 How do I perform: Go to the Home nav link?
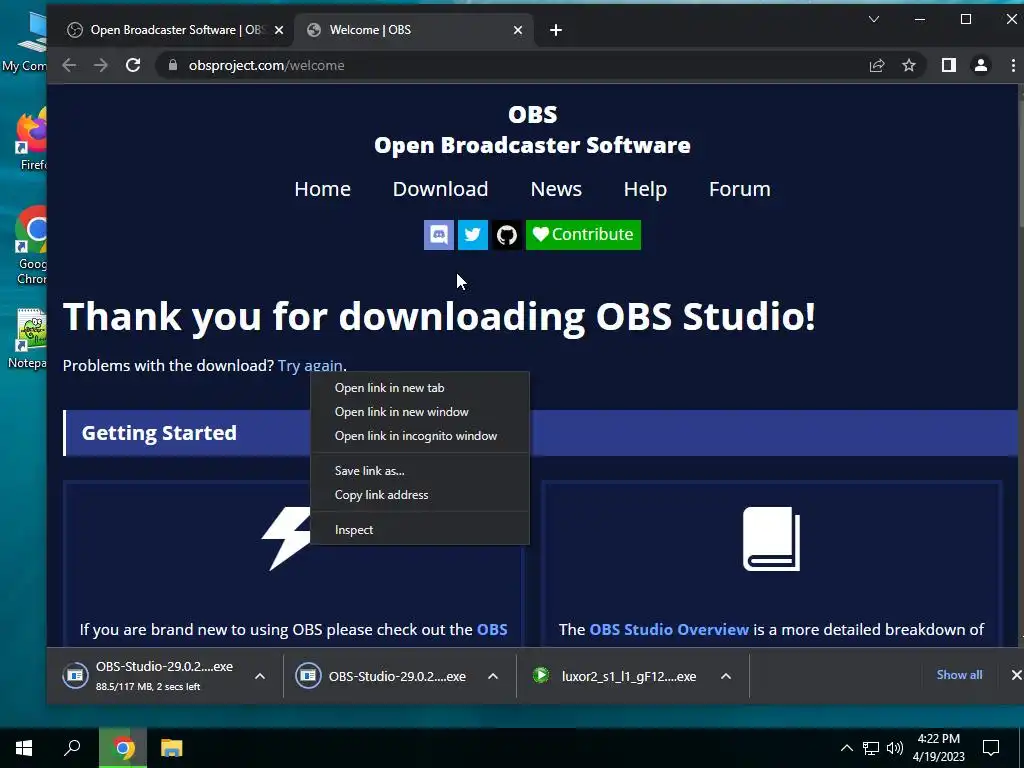click(x=323, y=189)
